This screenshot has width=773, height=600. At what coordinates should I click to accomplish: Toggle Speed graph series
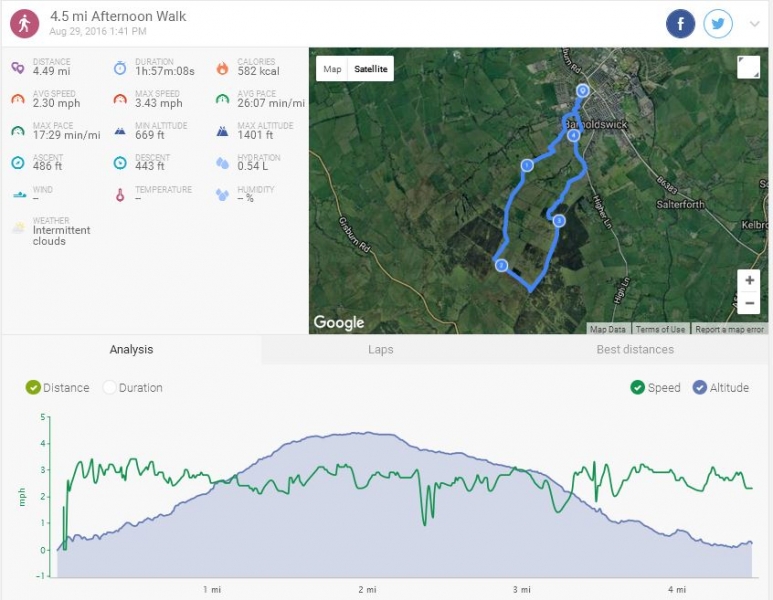coord(638,388)
